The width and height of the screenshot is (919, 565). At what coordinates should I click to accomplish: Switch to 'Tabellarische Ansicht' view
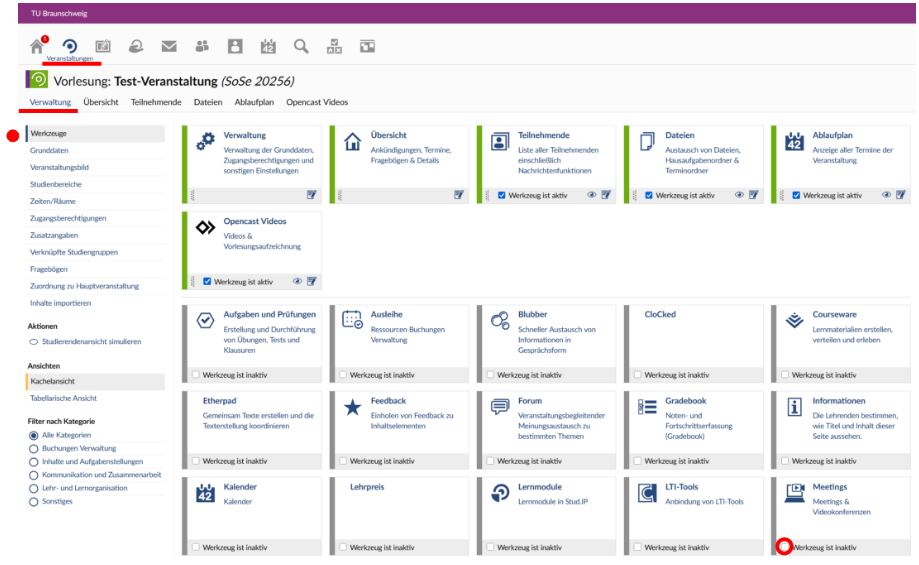pos(63,399)
